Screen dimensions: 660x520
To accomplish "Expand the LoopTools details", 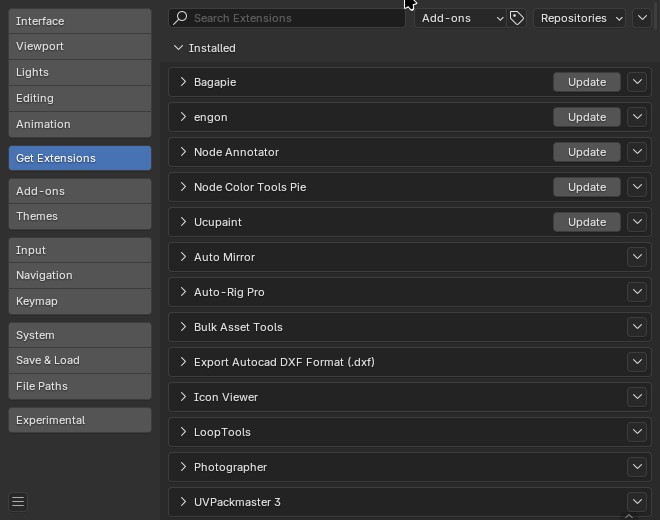I will [183, 431].
